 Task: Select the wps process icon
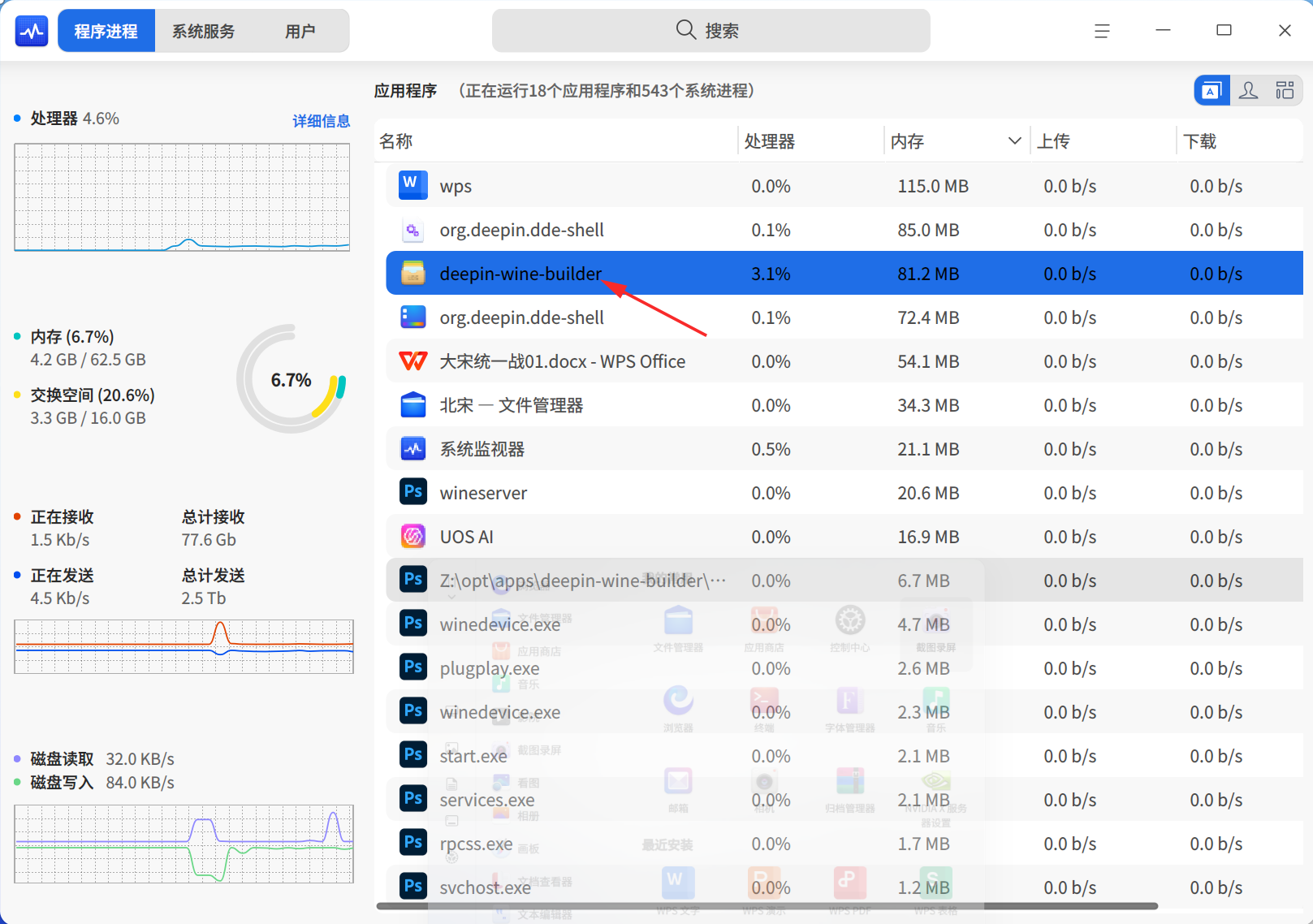pos(413,185)
